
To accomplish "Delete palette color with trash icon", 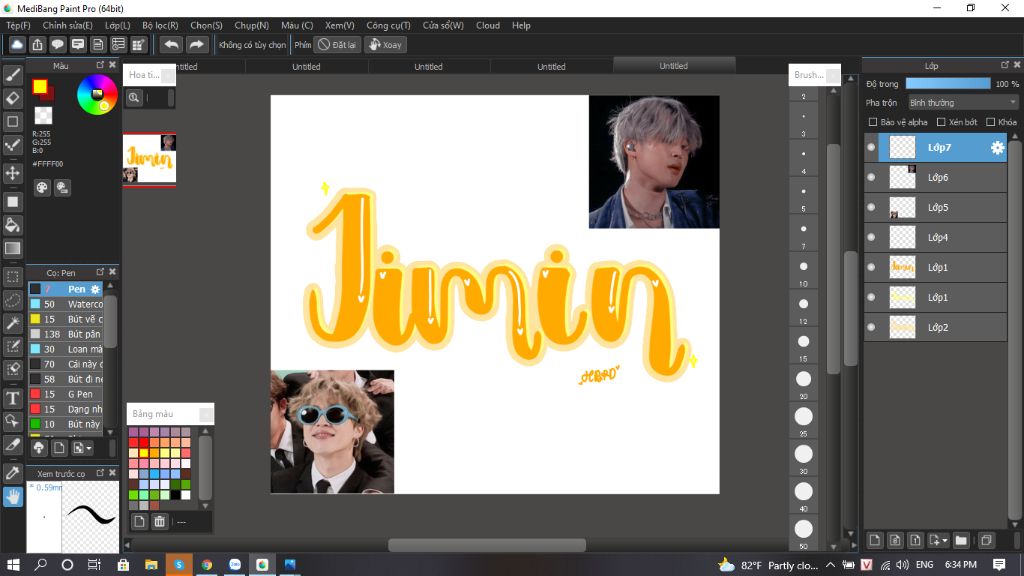I will point(159,521).
